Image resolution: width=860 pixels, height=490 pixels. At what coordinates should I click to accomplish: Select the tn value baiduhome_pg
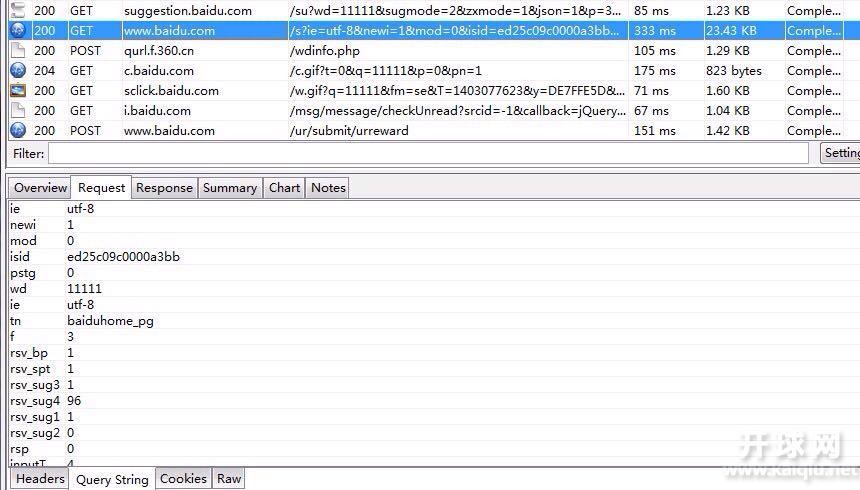(x=110, y=320)
